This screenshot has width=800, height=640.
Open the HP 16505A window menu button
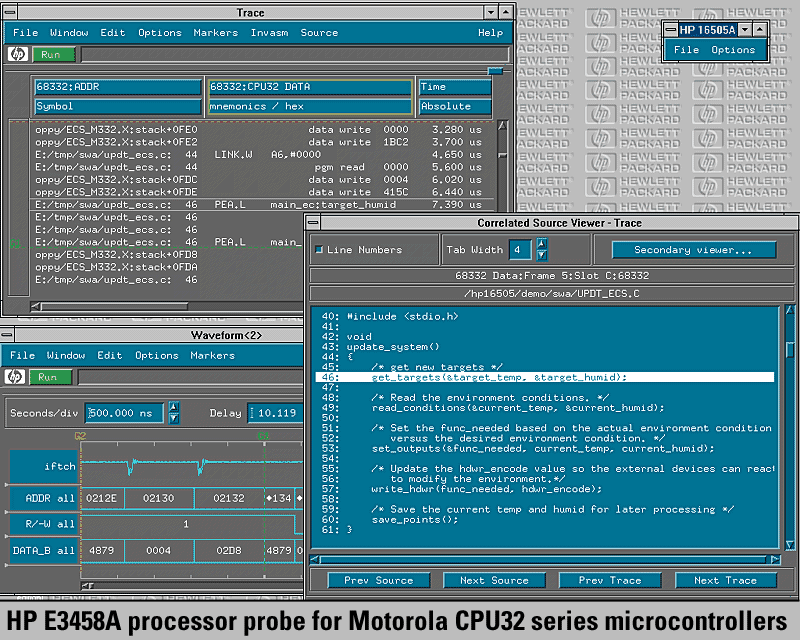pyautogui.click(x=671, y=30)
